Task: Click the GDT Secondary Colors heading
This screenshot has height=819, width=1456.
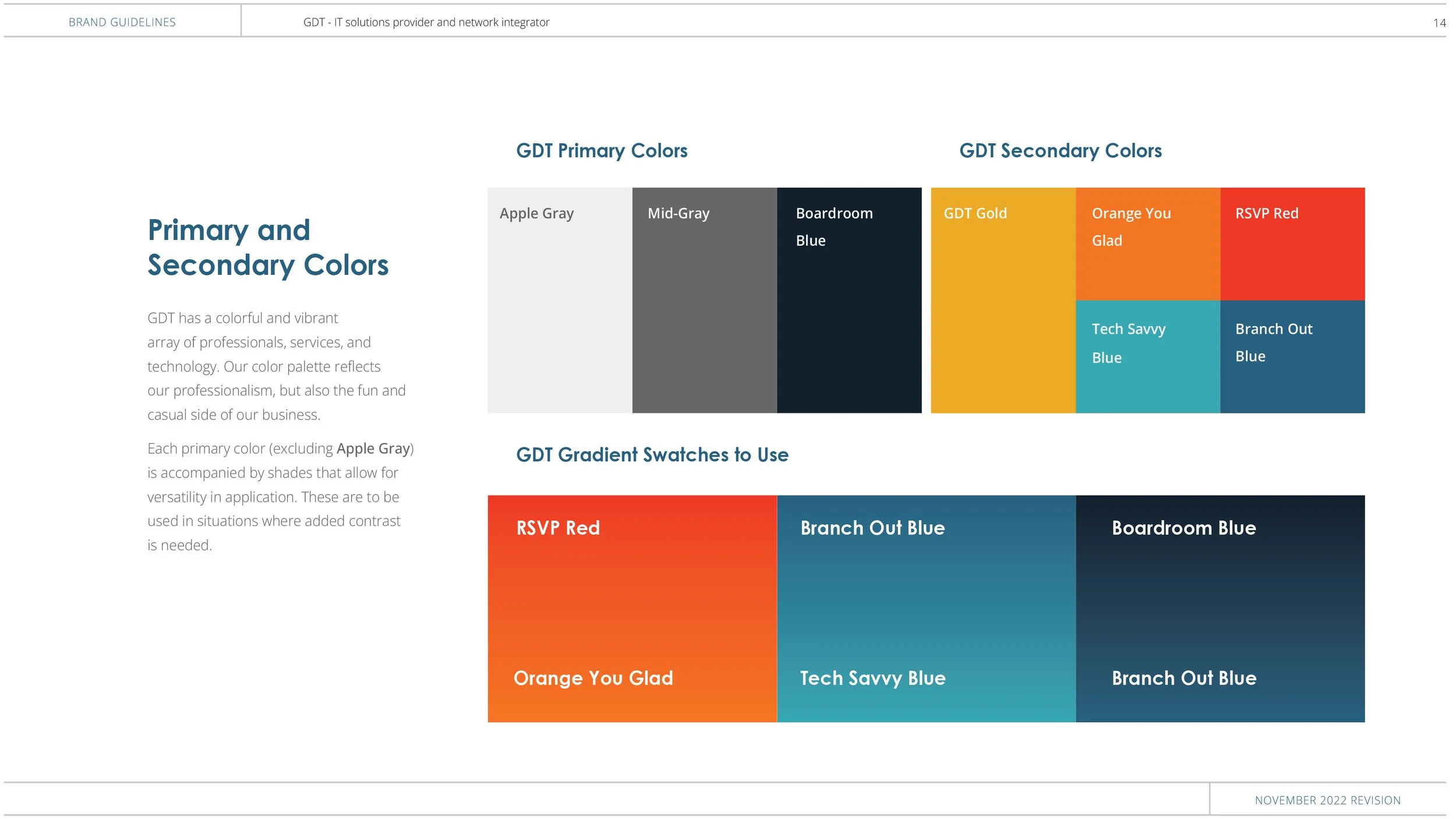Action: (x=1061, y=151)
